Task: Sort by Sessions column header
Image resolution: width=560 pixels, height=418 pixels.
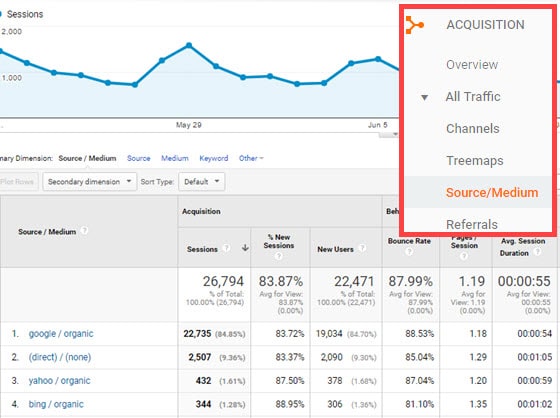Action: coord(202,249)
